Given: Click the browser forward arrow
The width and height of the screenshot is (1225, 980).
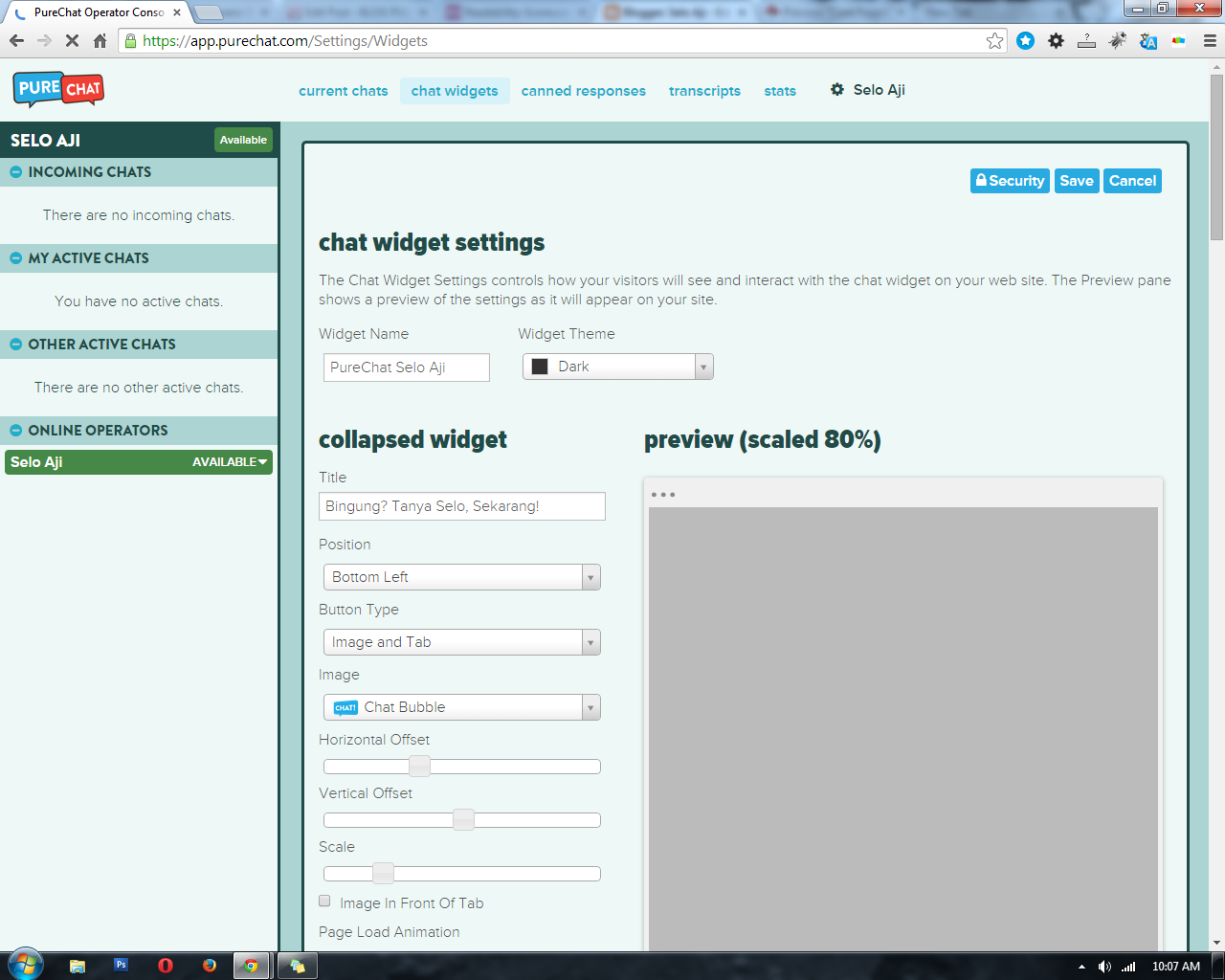Looking at the screenshot, I should tap(44, 41).
